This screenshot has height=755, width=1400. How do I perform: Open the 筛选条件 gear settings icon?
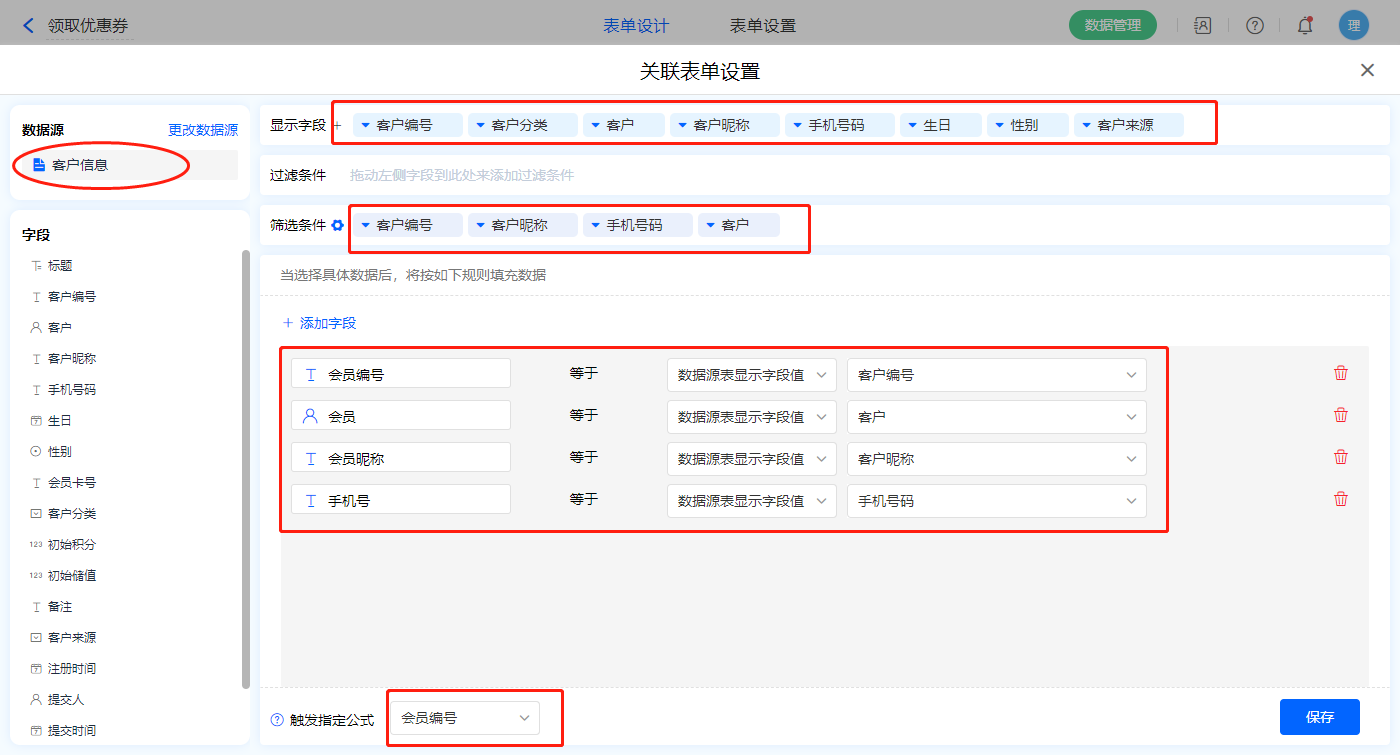pyautogui.click(x=338, y=226)
